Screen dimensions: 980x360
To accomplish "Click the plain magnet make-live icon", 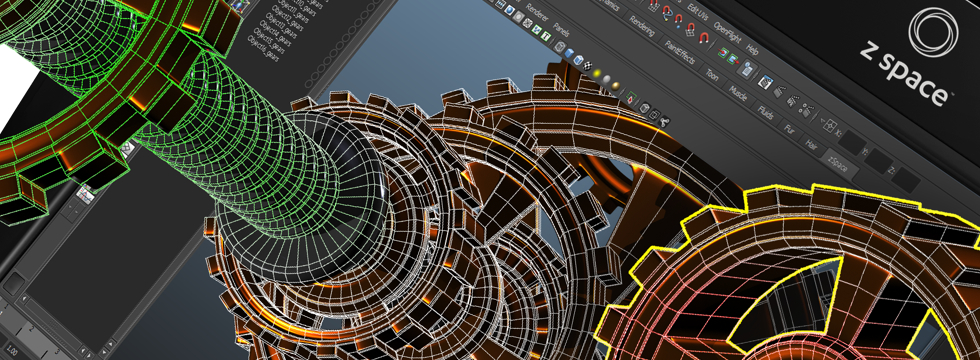I will [704, 38].
